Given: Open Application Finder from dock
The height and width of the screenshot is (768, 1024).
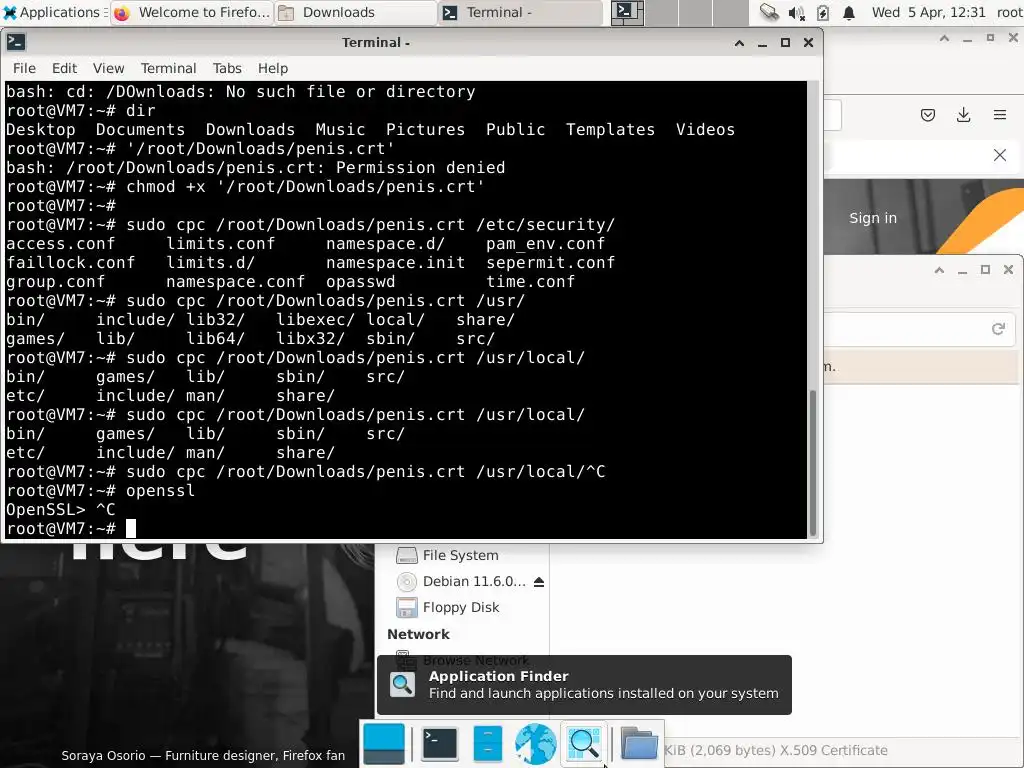Looking at the screenshot, I should click(584, 743).
